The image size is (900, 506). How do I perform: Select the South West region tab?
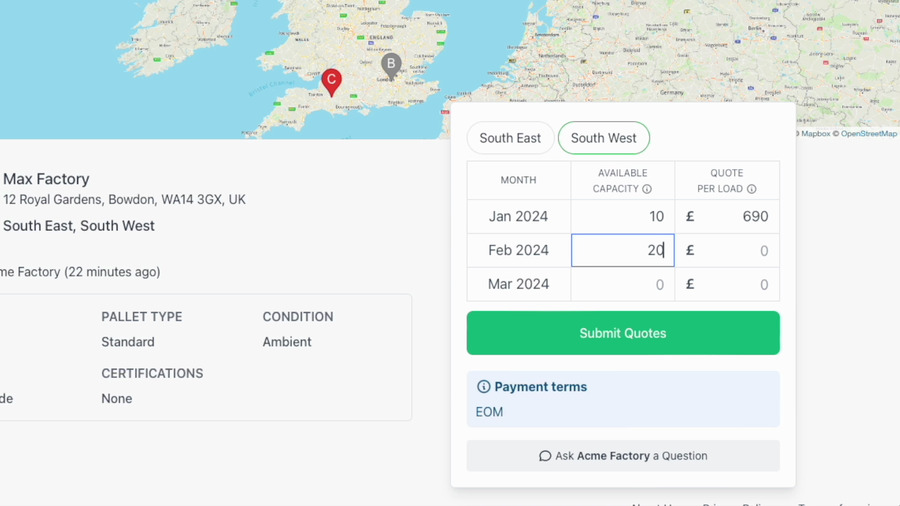point(604,138)
